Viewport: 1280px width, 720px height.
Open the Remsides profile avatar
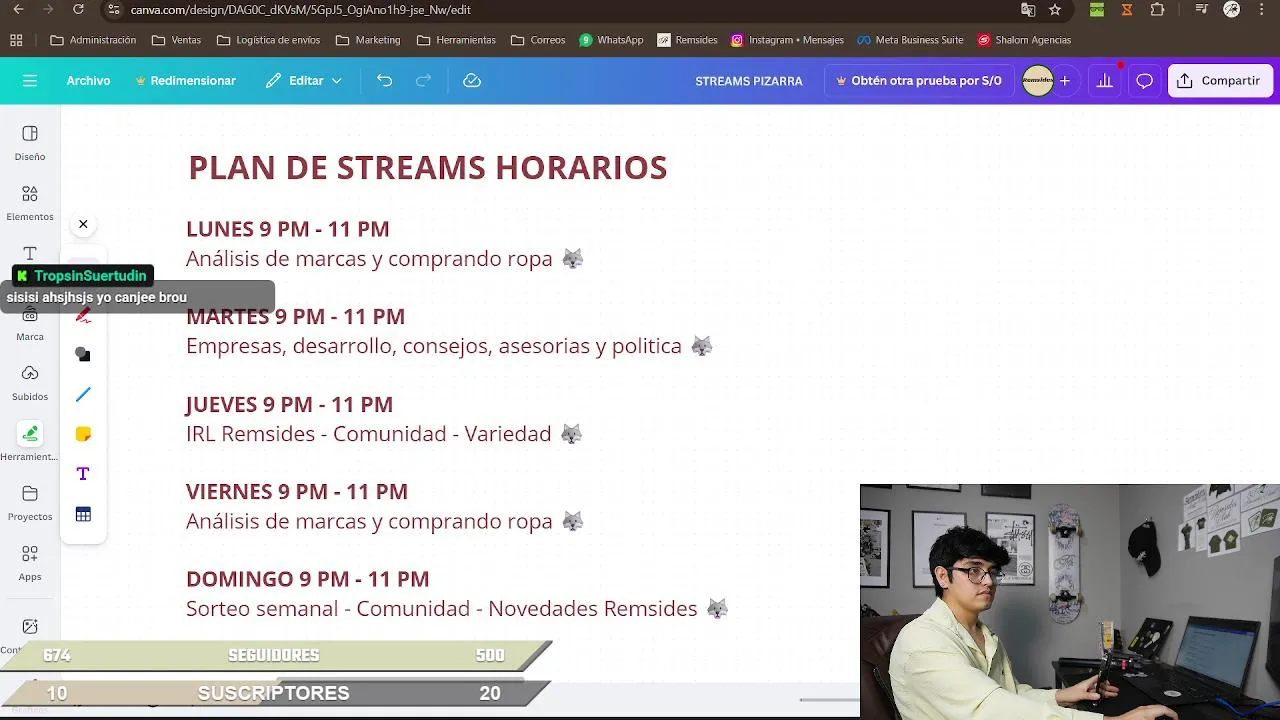pyautogui.click(x=1038, y=81)
